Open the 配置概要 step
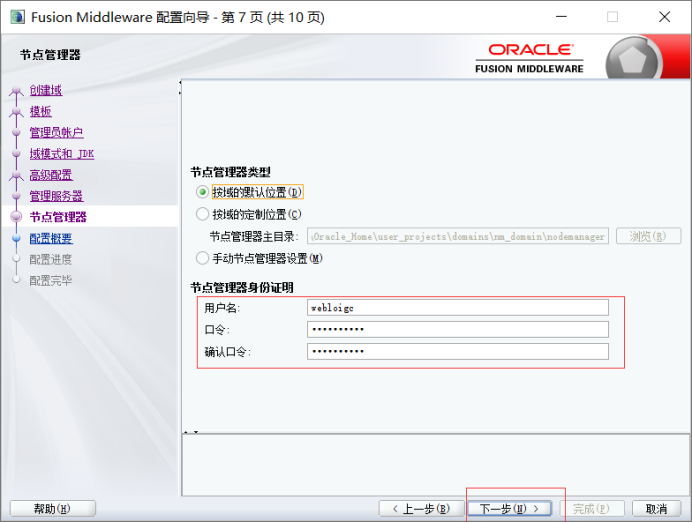 (50, 238)
